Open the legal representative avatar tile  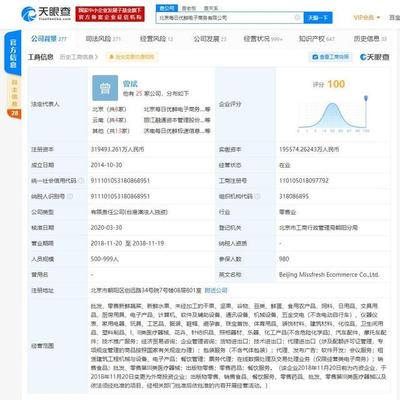[x=105, y=88]
